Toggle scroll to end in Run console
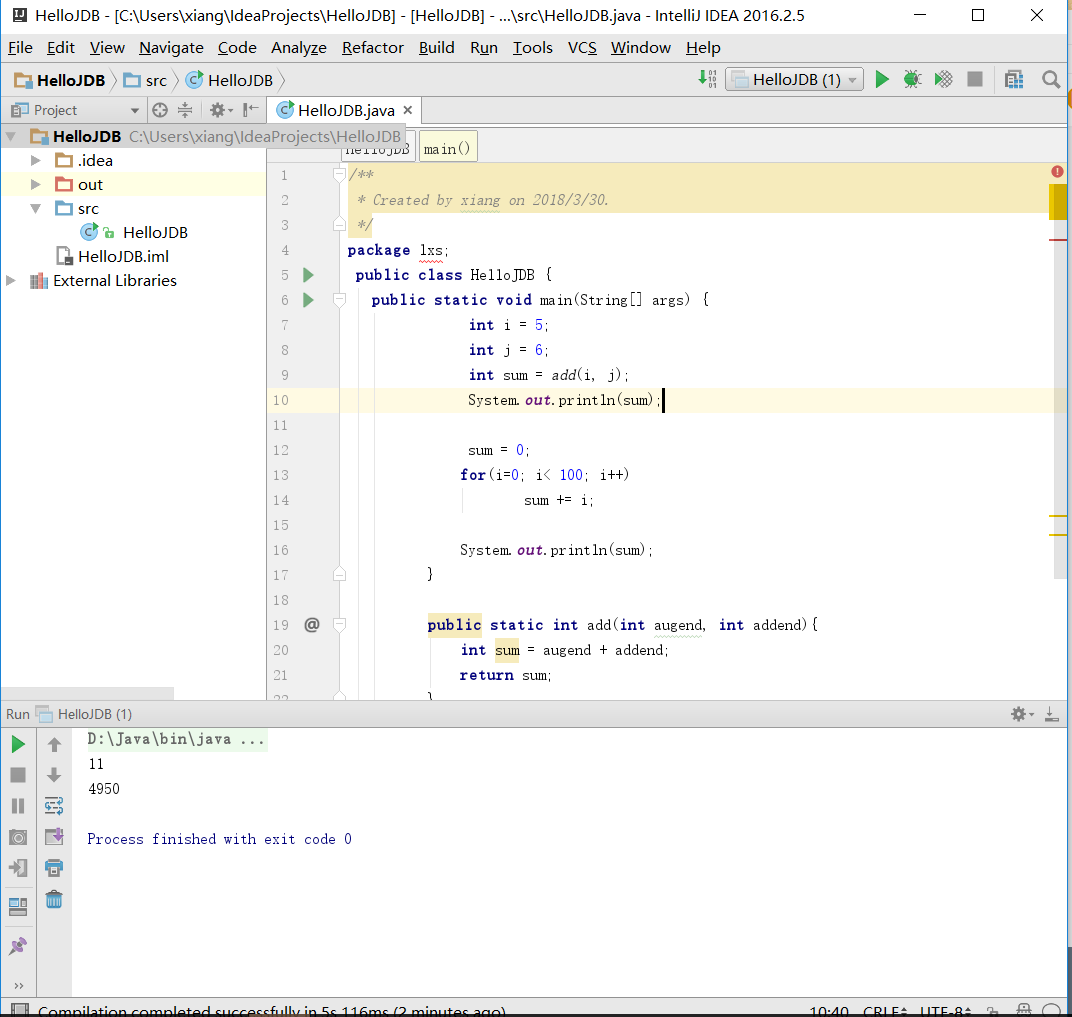The height and width of the screenshot is (1017, 1072). [x=54, y=837]
